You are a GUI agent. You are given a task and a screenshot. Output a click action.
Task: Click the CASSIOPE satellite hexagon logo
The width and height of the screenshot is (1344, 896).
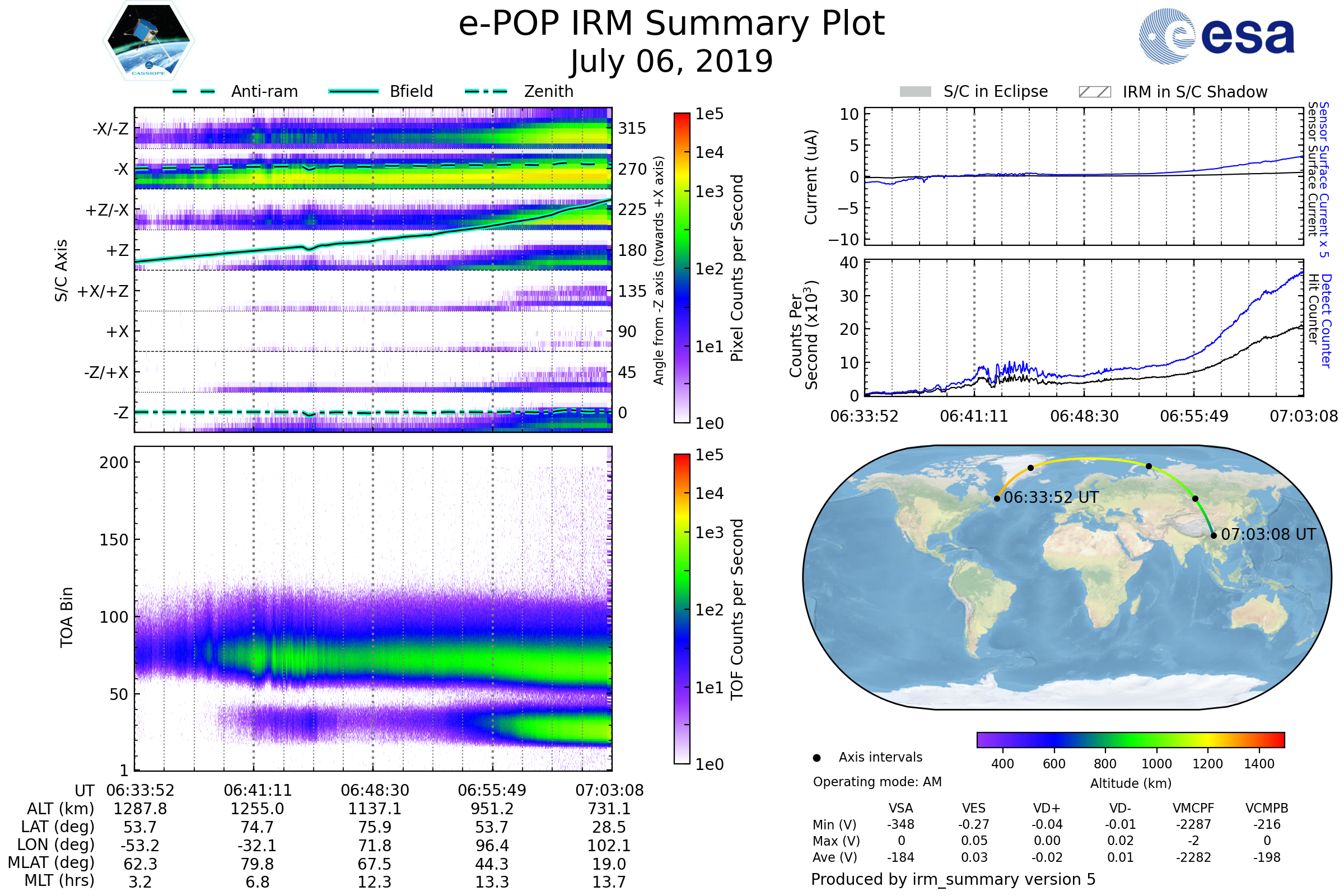tap(148, 41)
